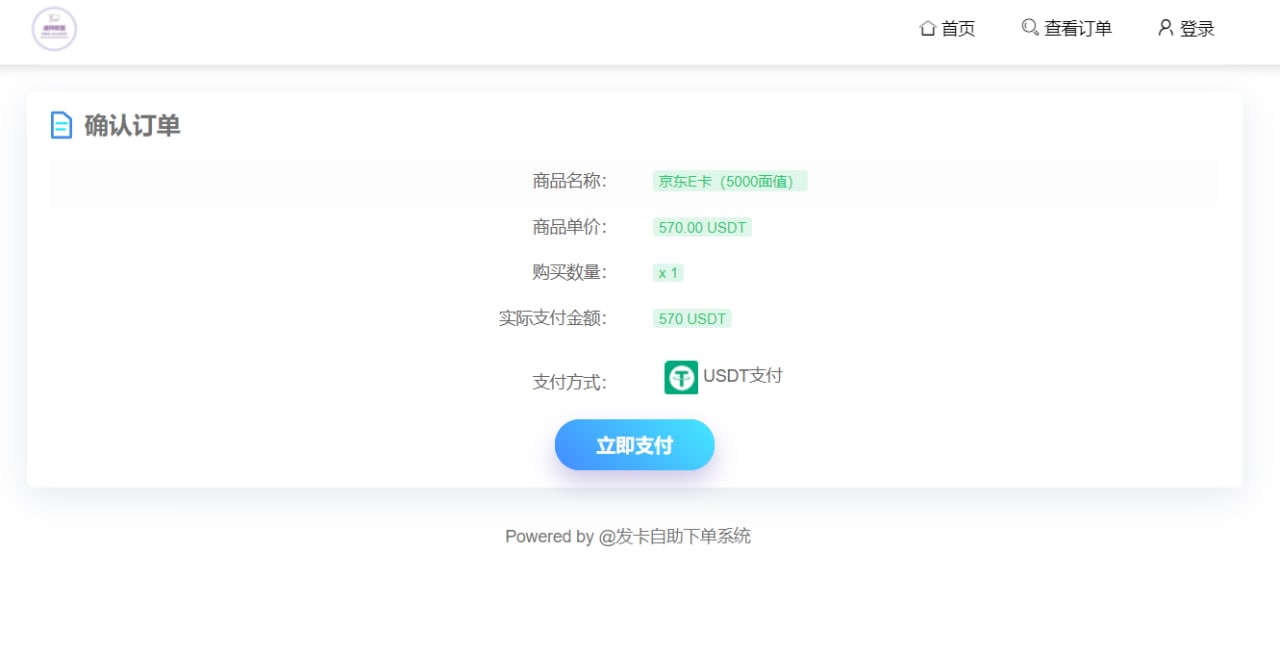The width and height of the screenshot is (1280, 652).
Task: Select the 京东E卡（5000面值）product name tag
Action: (x=729, y=181)
